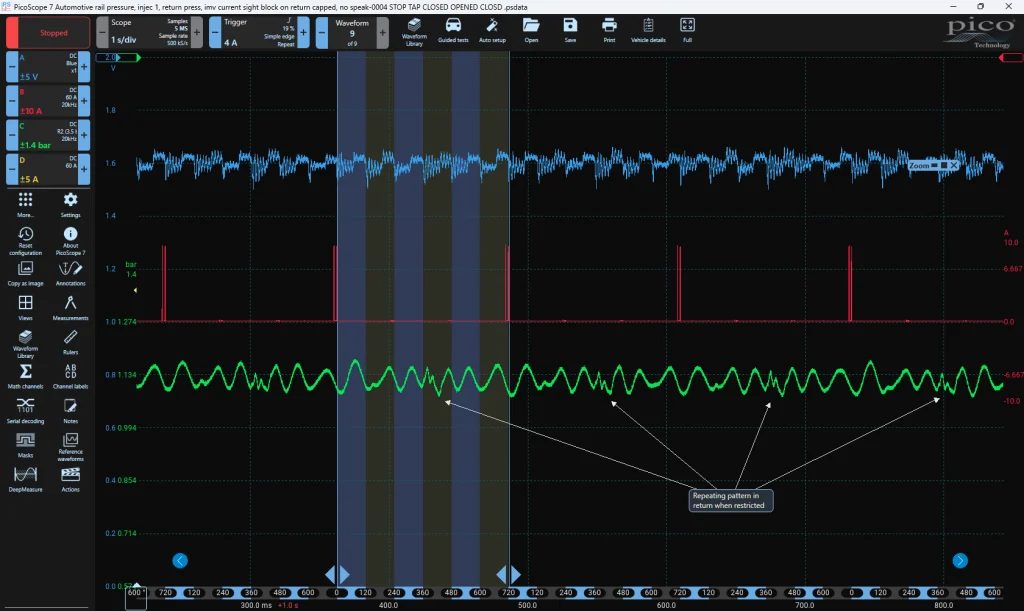Decrease Scope timebase with minus button

pyautogui.click(x=102, y=32)
